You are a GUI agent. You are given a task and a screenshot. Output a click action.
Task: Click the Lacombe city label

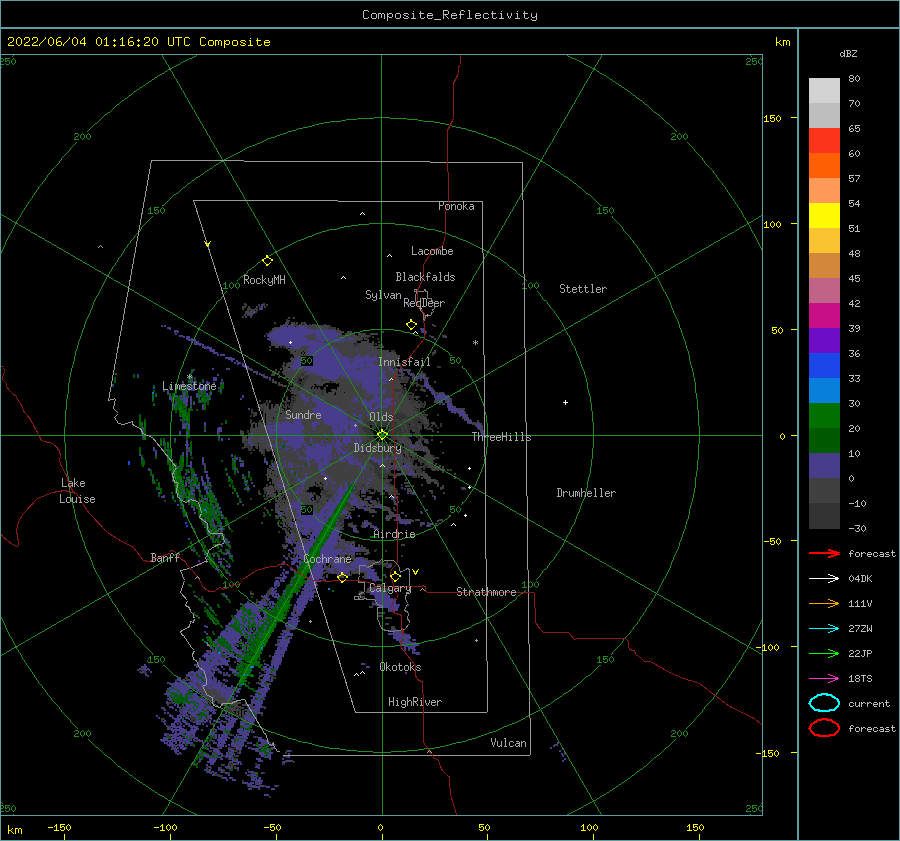[x=432, y=251]
